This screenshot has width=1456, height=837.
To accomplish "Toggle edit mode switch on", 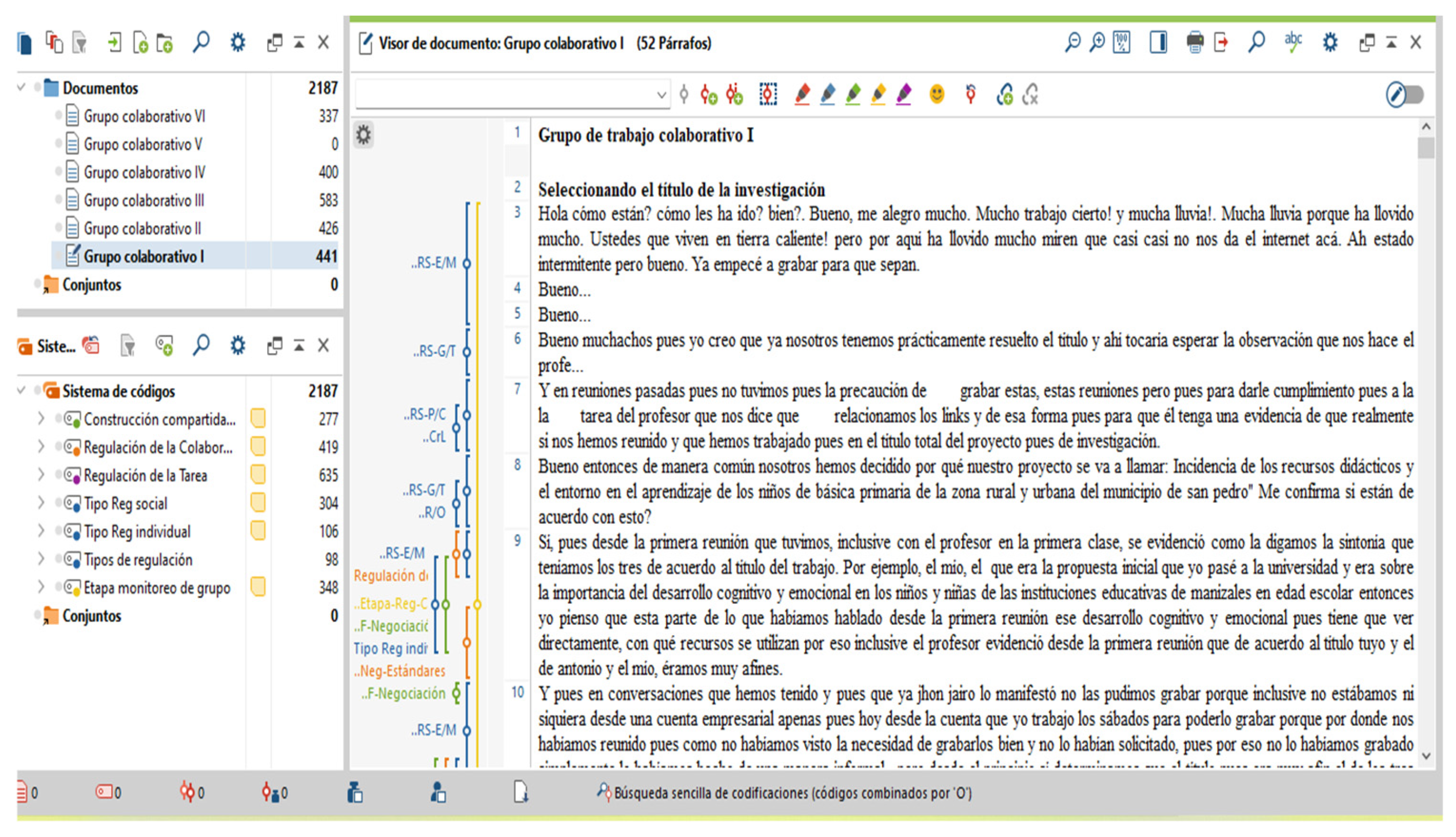I will coord(1404,95).
